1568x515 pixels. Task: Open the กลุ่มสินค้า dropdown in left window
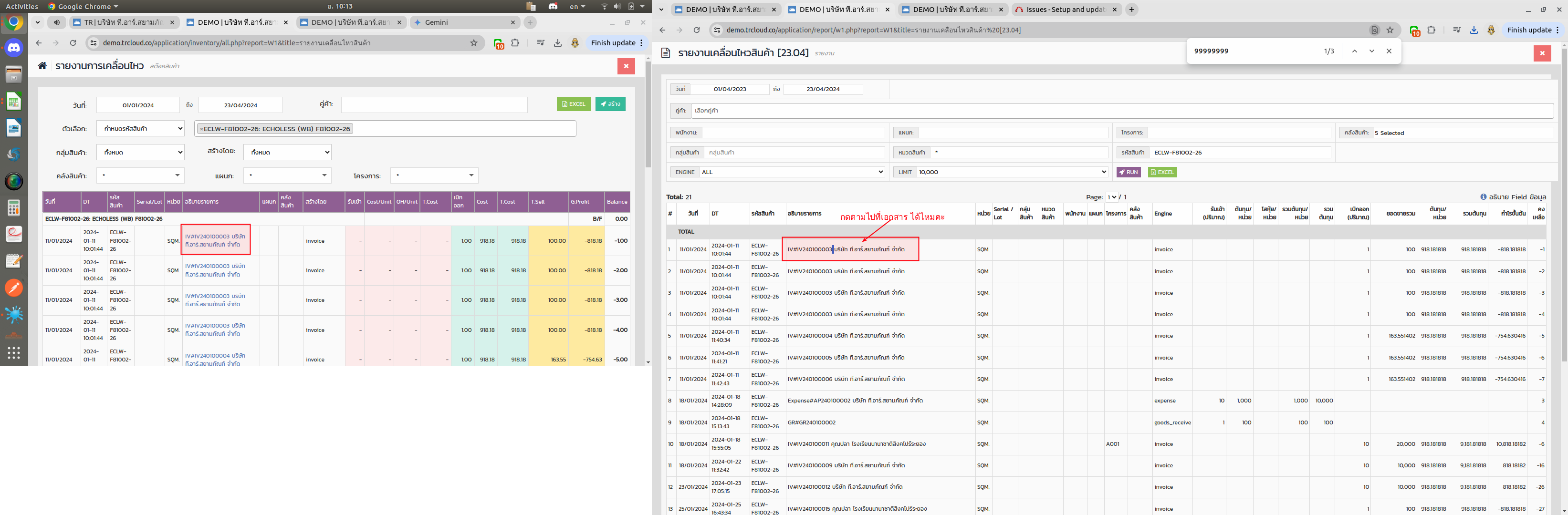tap(140, 152)
